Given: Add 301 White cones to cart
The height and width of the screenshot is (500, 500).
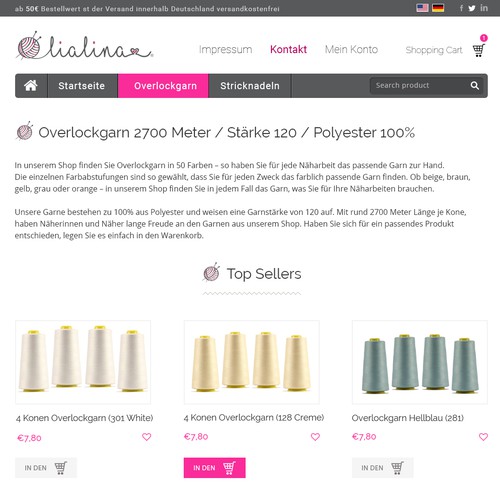Looking at the screenshot, I should (x=46, y=468).
